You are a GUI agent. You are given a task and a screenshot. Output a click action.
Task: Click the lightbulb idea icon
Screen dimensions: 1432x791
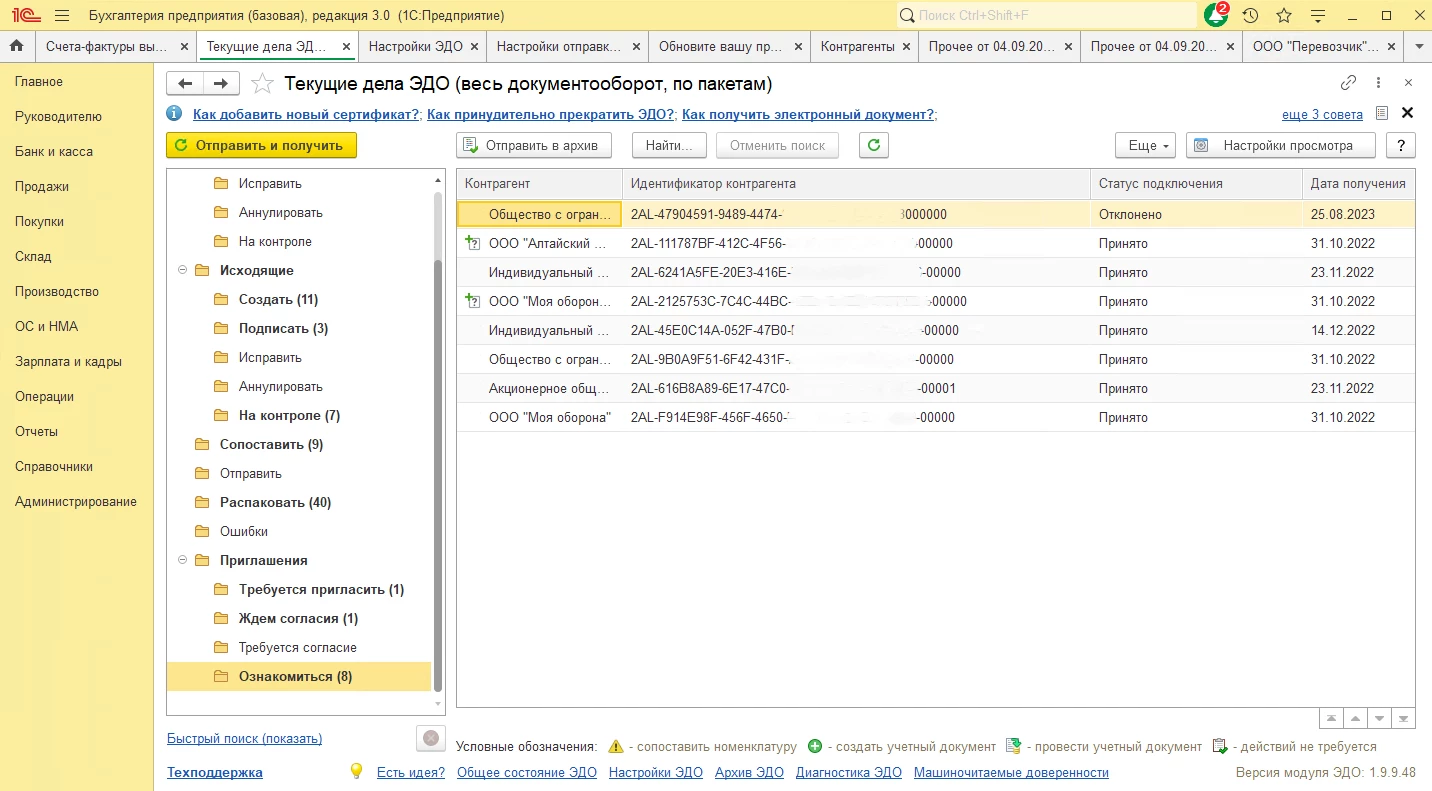coord(355,772)
